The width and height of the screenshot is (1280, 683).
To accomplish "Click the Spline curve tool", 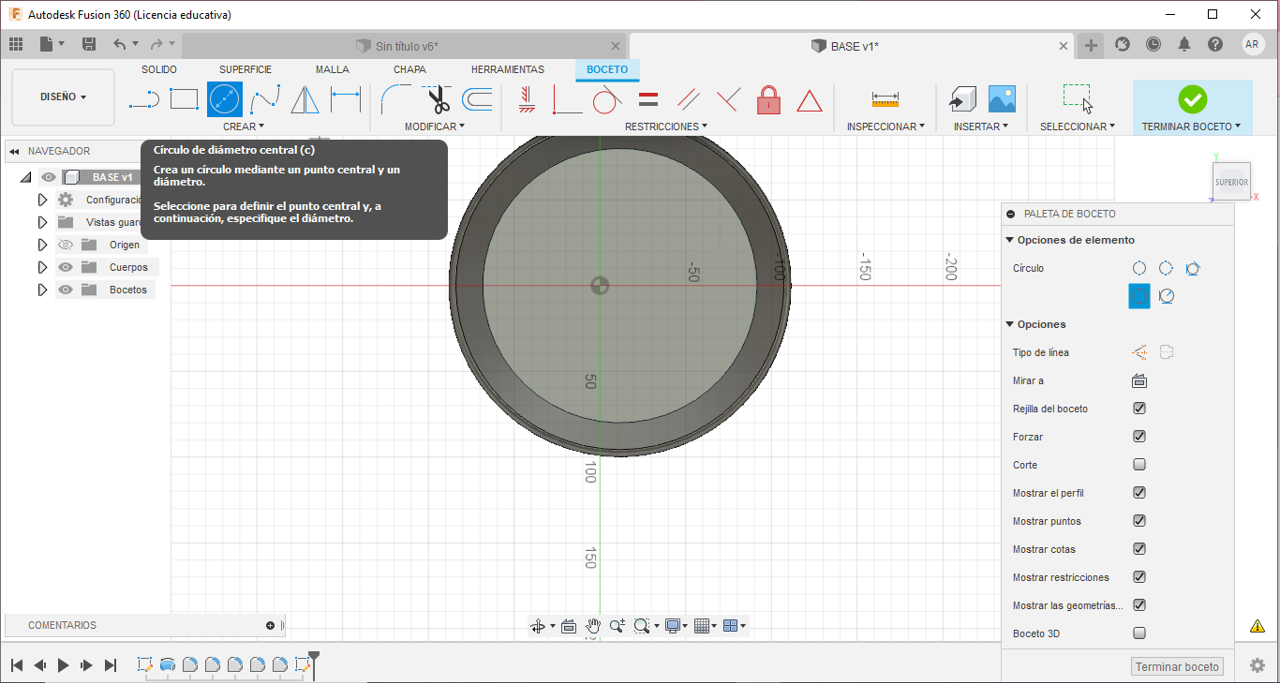I will point(265,100).
